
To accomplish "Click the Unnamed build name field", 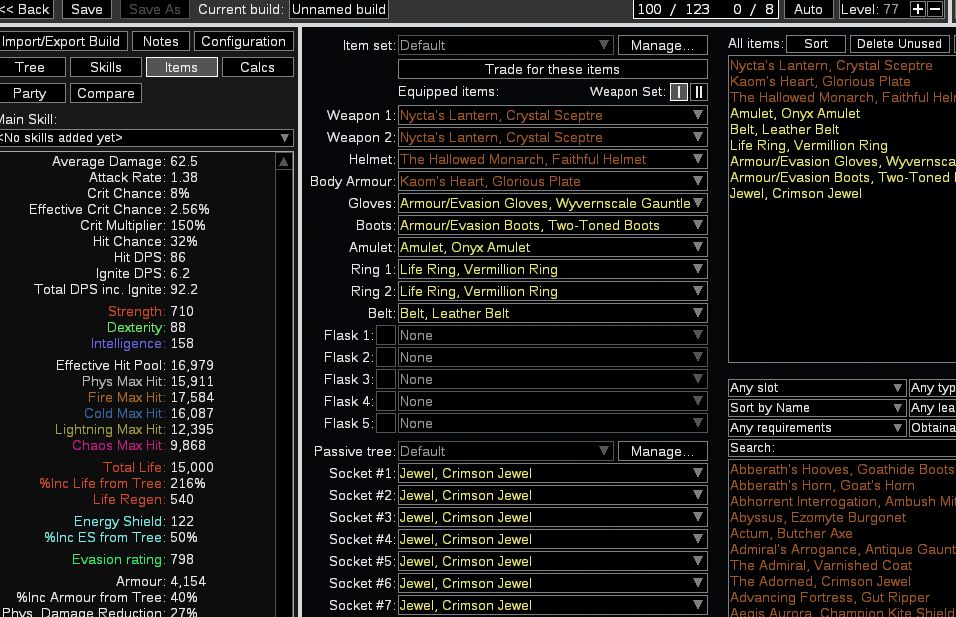I will point(339,9).
